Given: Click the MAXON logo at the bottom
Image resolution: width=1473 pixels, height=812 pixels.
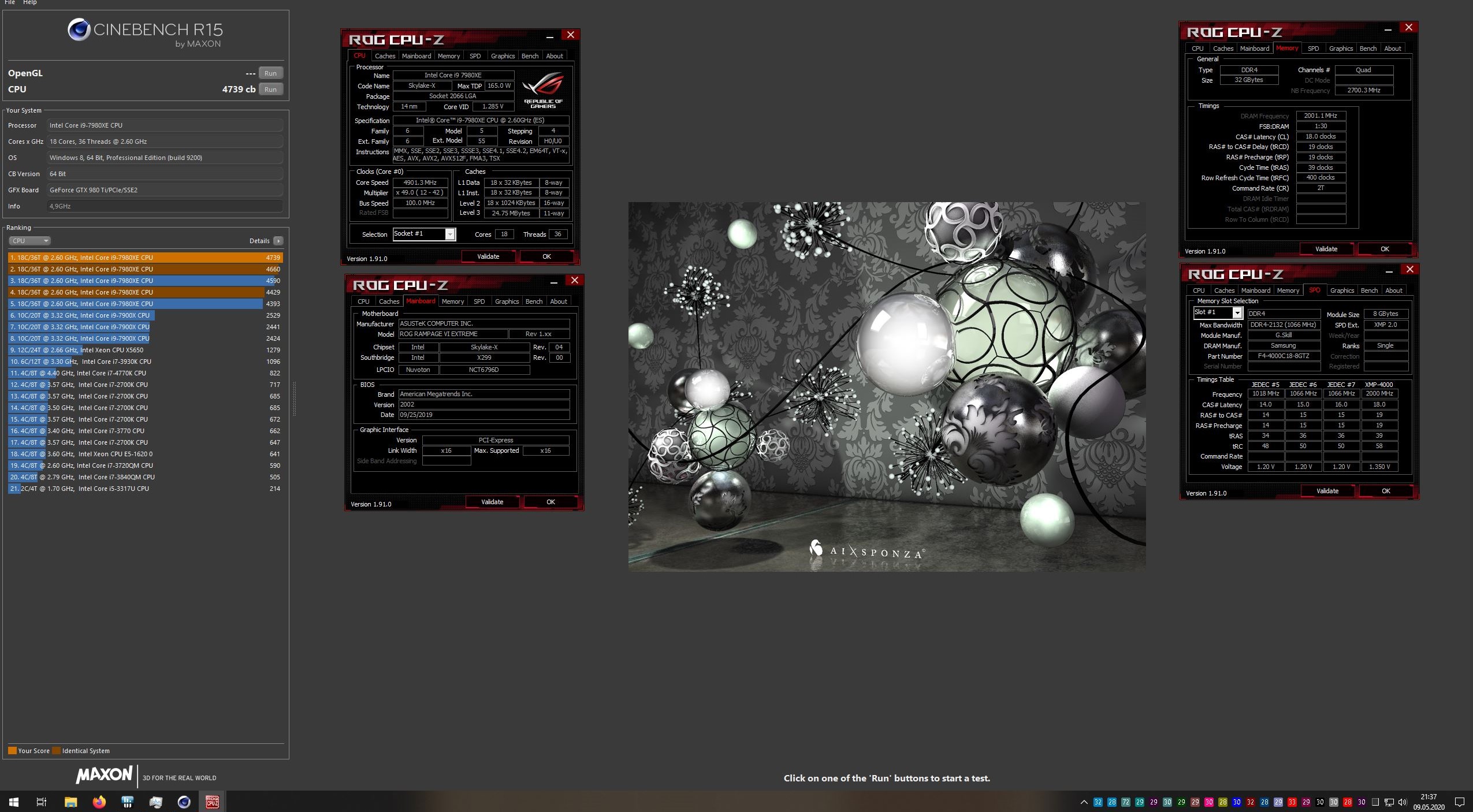Looking at the screenshot, I should (104, 774).
